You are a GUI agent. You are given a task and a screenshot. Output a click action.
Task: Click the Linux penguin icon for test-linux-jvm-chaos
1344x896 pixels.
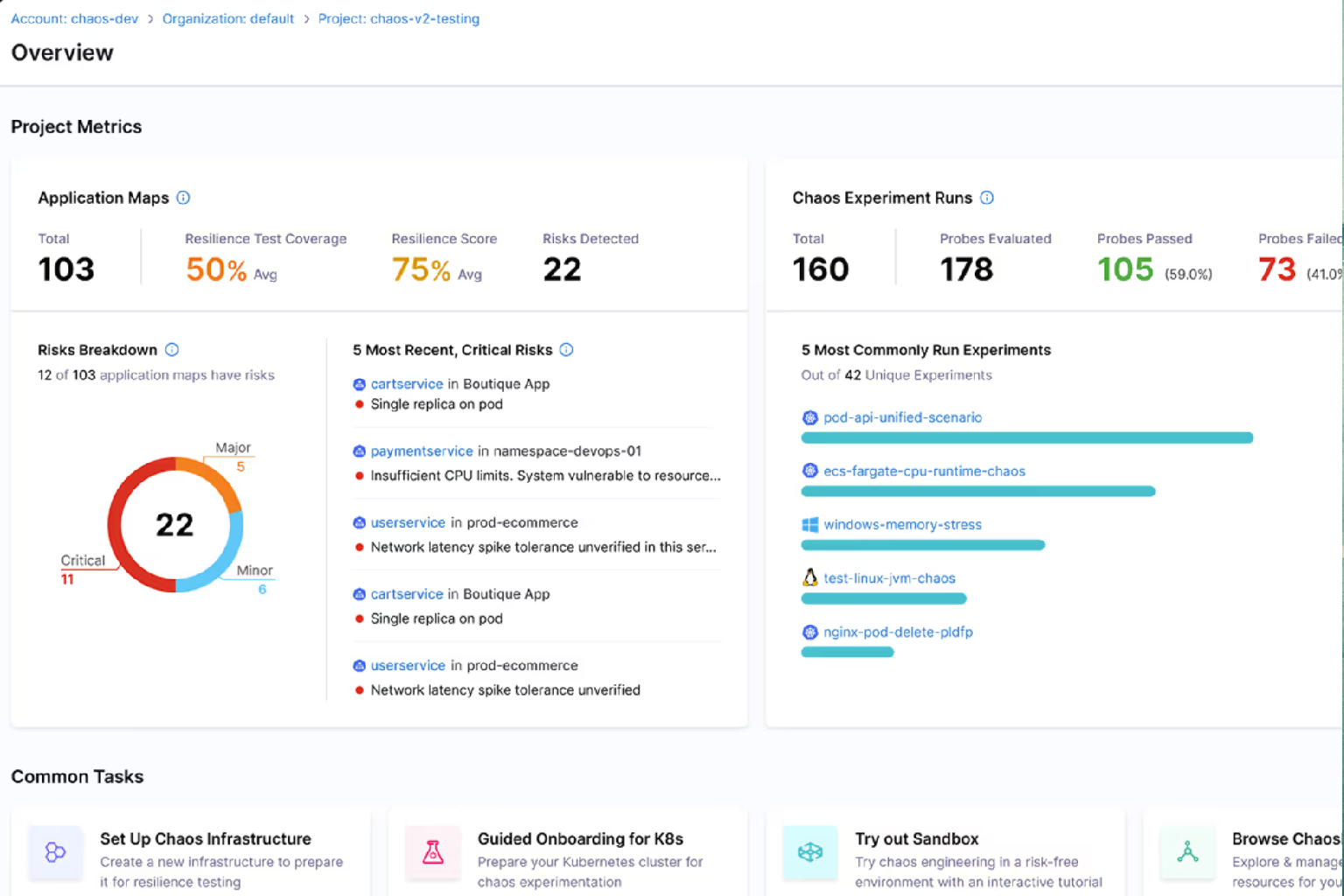pyautogui.click(x=809, y=577)
